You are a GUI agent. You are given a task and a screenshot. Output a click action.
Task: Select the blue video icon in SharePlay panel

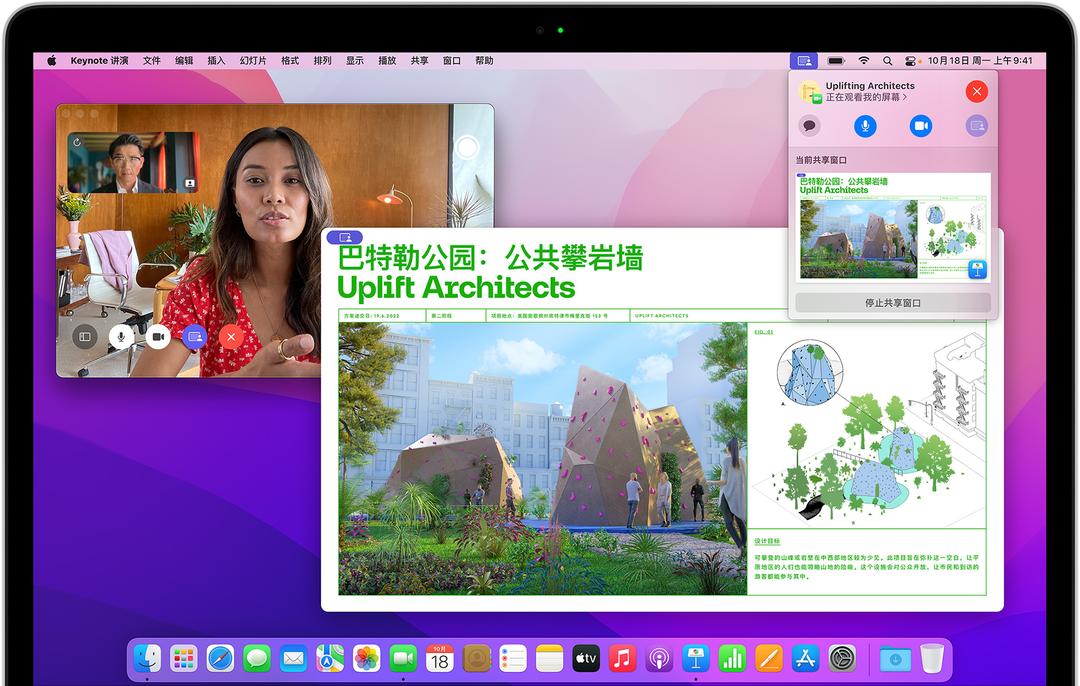click(920, 126)
